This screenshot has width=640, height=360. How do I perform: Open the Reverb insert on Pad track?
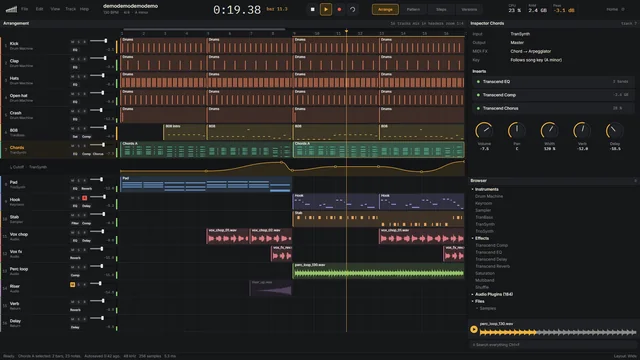87,189
